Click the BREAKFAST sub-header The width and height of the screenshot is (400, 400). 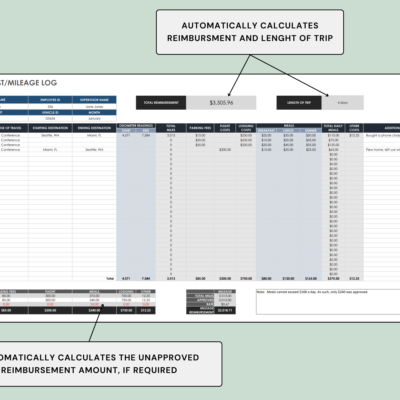[x=266, y=131]
